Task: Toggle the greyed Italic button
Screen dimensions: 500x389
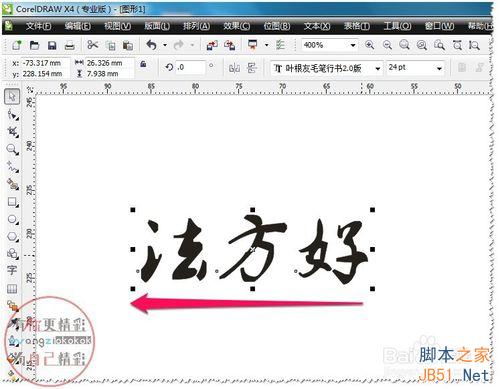Action: coord(479,68)
